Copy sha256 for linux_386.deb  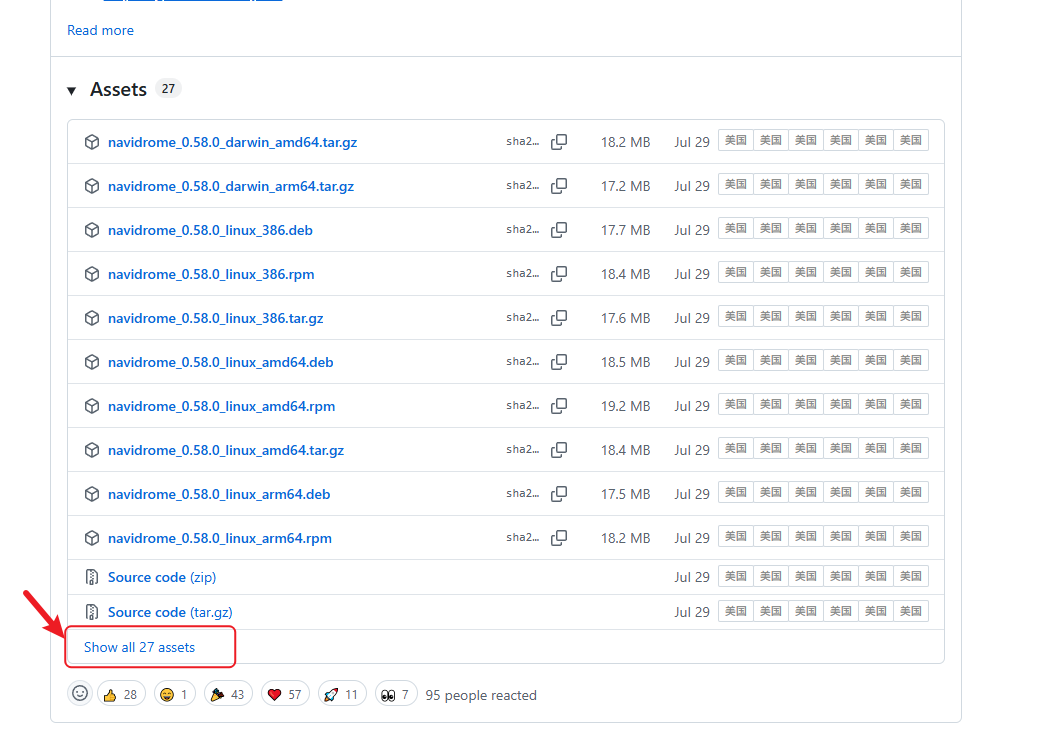pyautogui.click(x=559, y=230)
